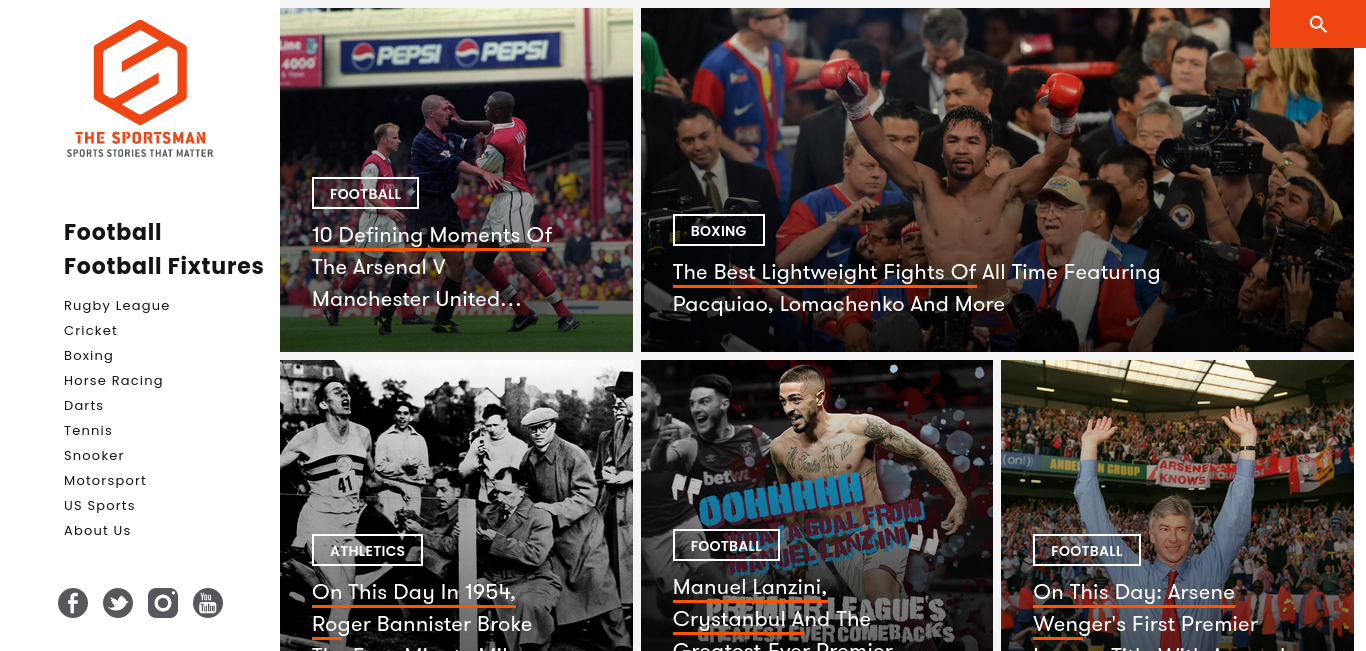Screen dimensions: 1366x651
Task: Click the ATHLETICS category tag
Action: click(x=367, y=550)
